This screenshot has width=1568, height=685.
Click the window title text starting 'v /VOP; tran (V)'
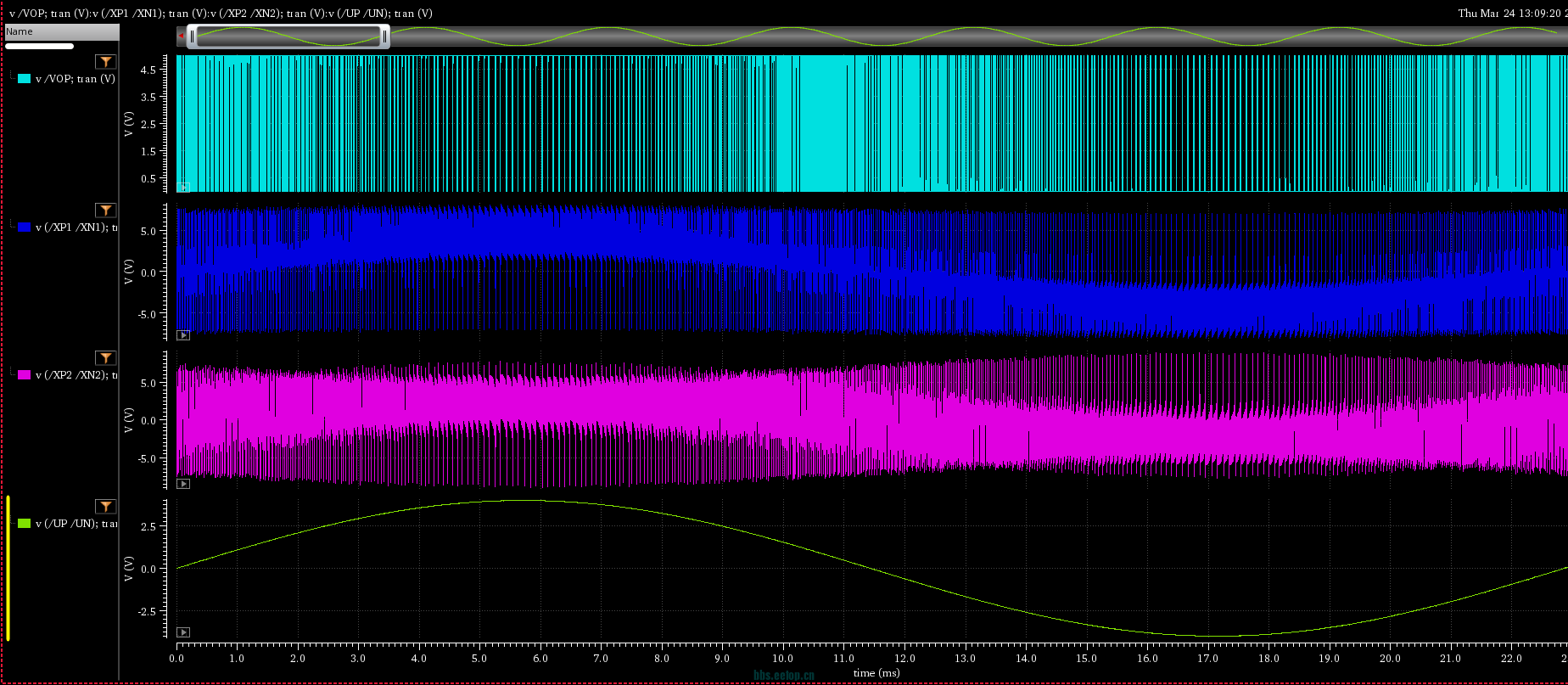221,13
